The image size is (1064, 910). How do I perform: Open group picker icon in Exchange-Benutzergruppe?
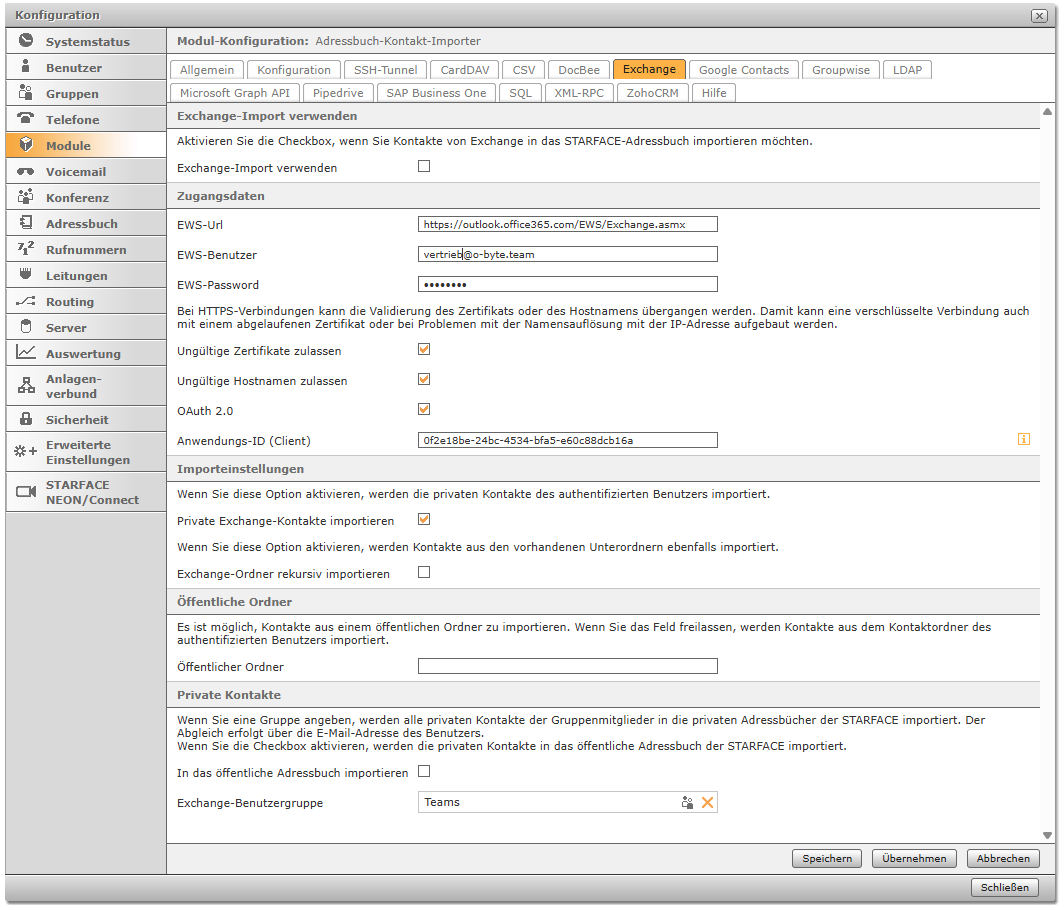(688, 802)
